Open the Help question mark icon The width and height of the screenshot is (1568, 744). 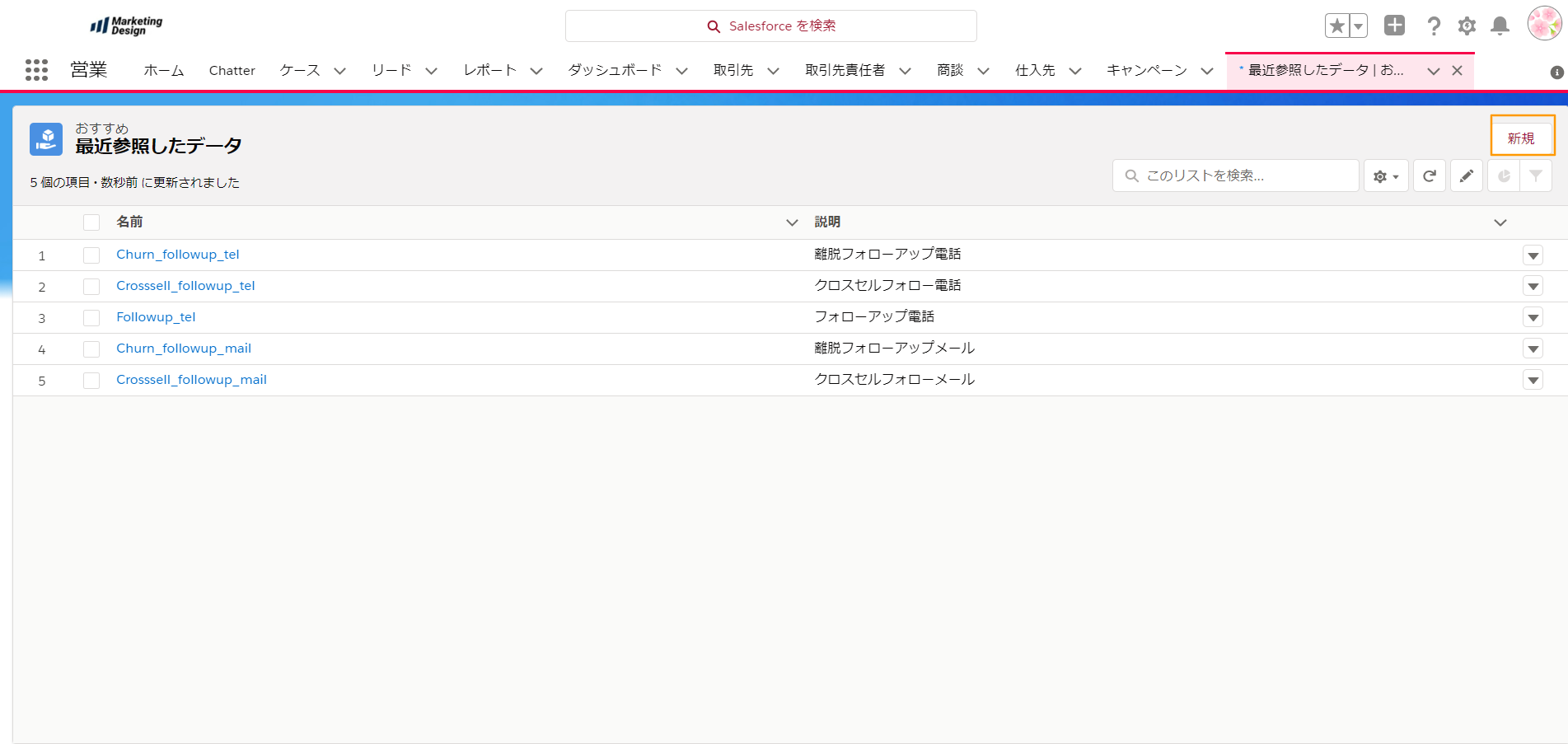(1434, 26)
